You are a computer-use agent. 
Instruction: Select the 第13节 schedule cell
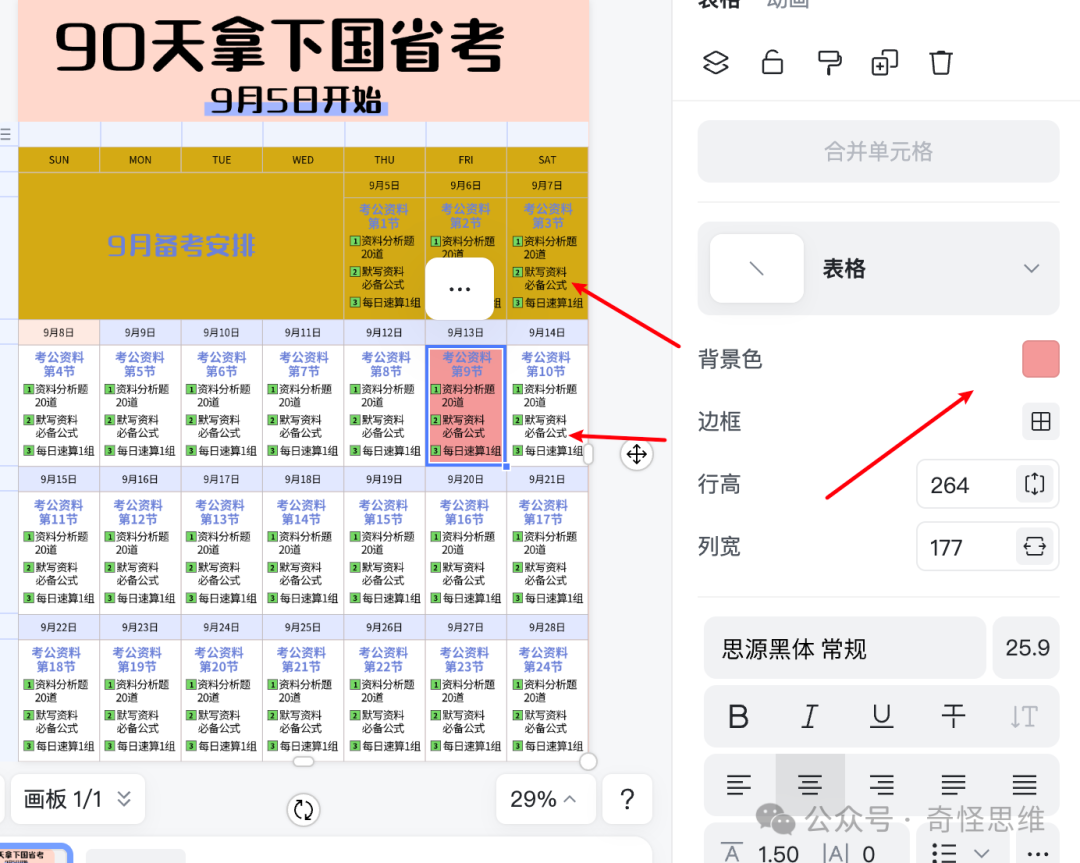click(221, 552)
